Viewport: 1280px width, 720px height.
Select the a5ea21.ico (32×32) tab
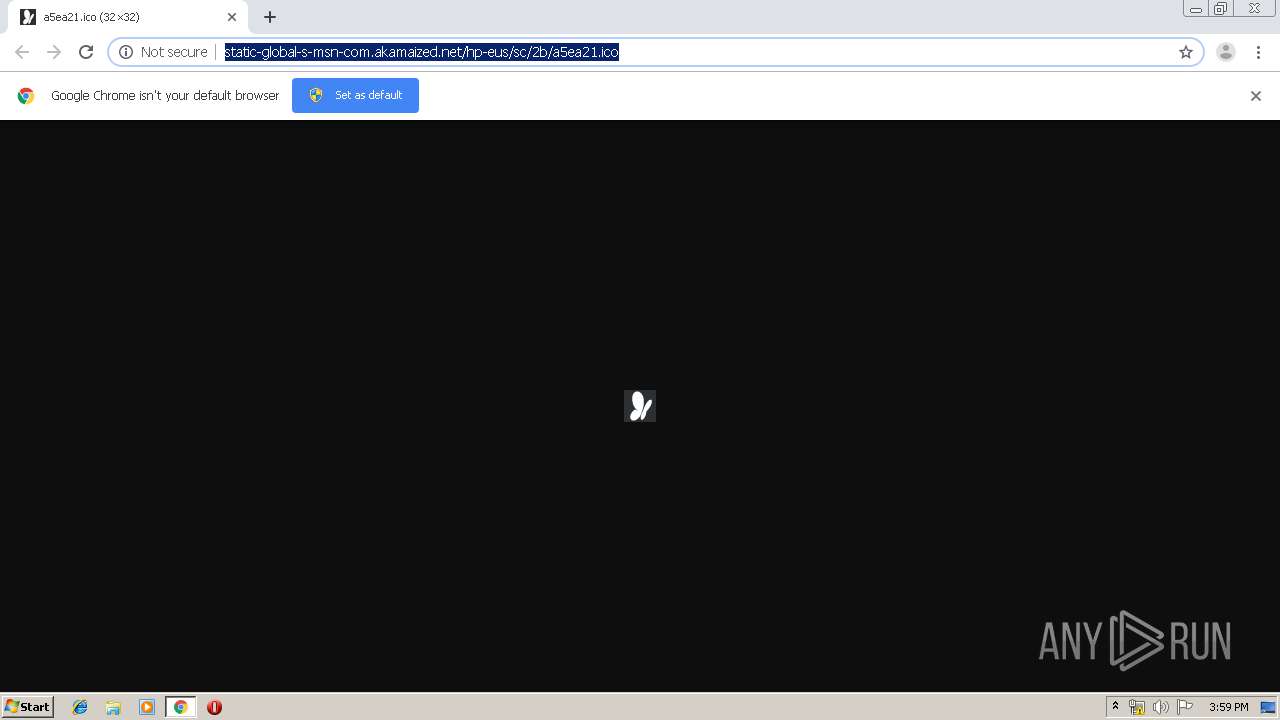pos(129,17)
